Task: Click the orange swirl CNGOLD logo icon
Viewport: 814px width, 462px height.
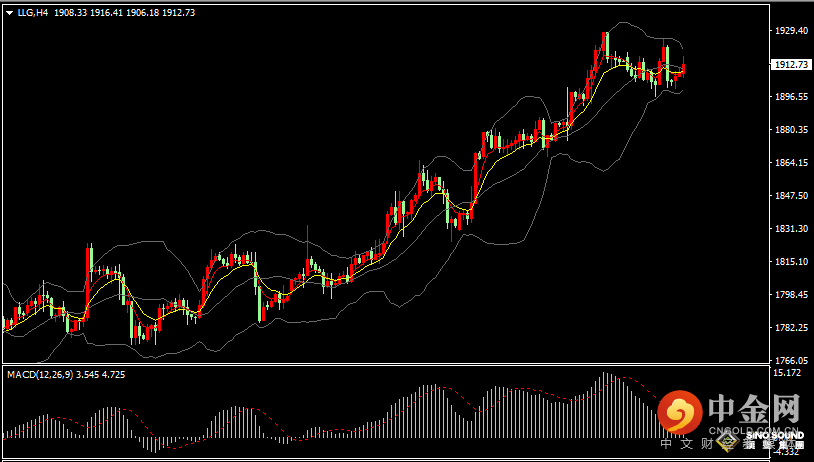Action: coord(680,413)
